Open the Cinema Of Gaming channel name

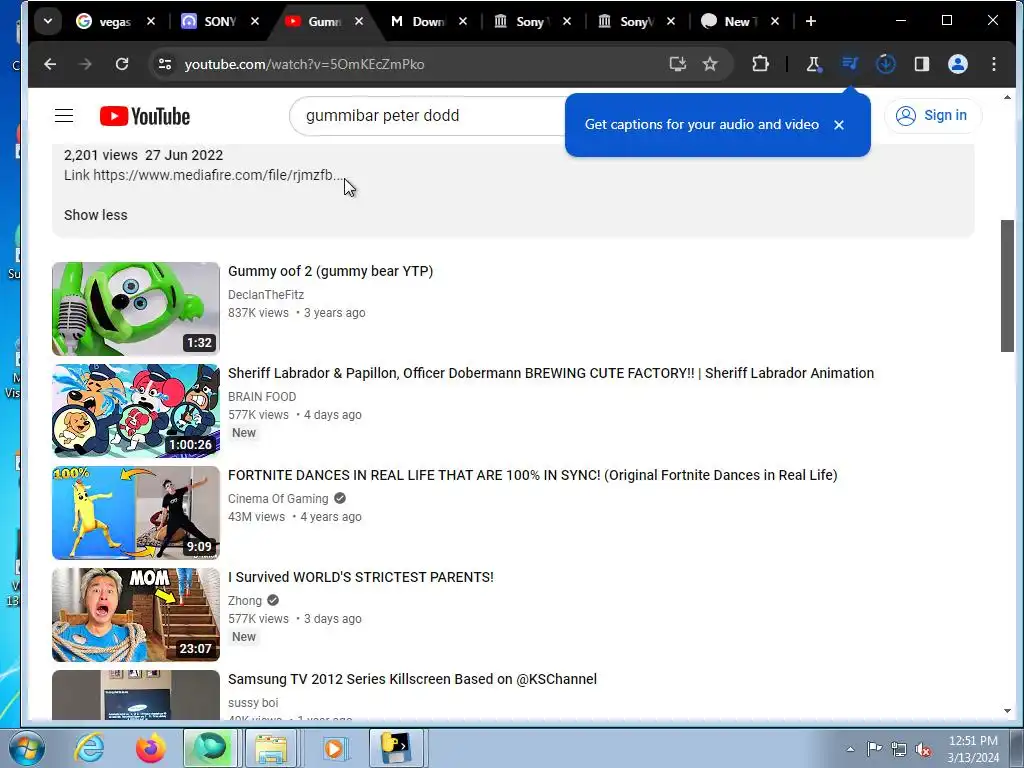click(278, 498)
